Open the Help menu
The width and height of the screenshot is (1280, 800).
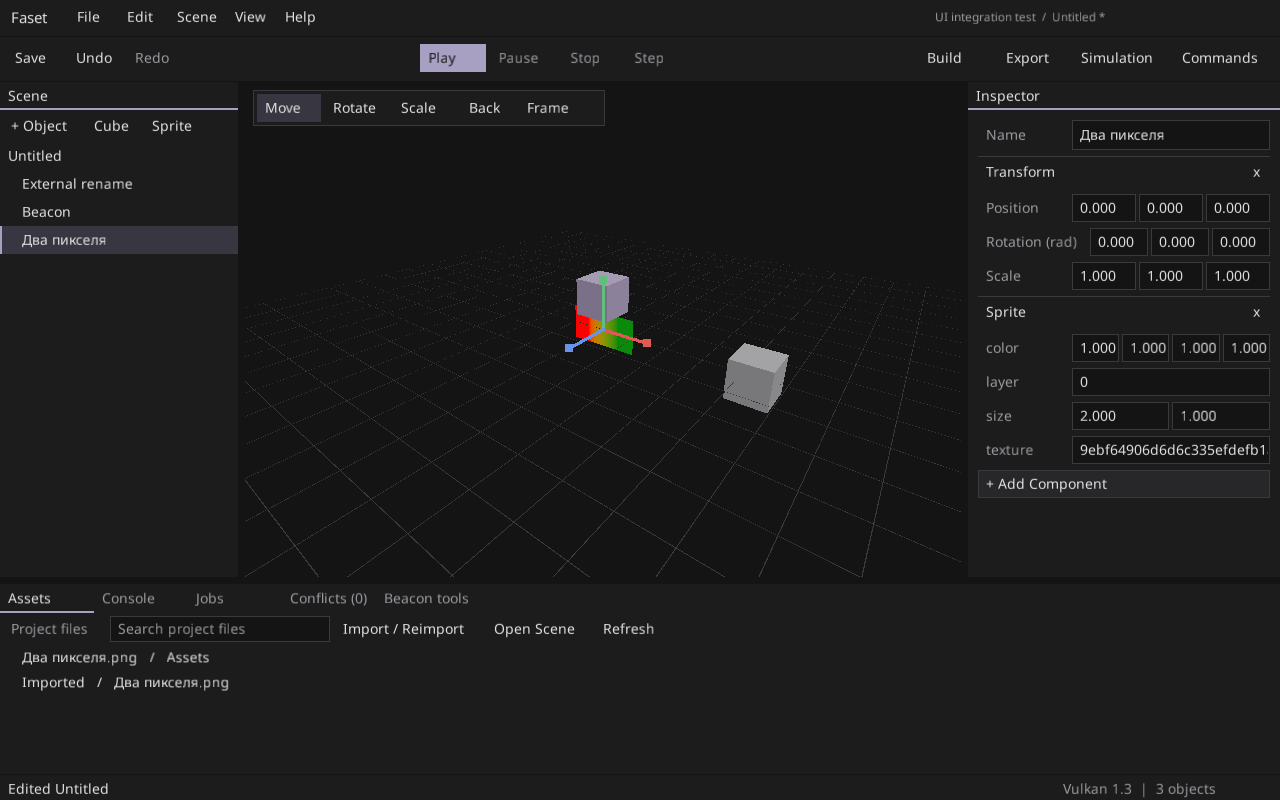(x=300, y=17)
